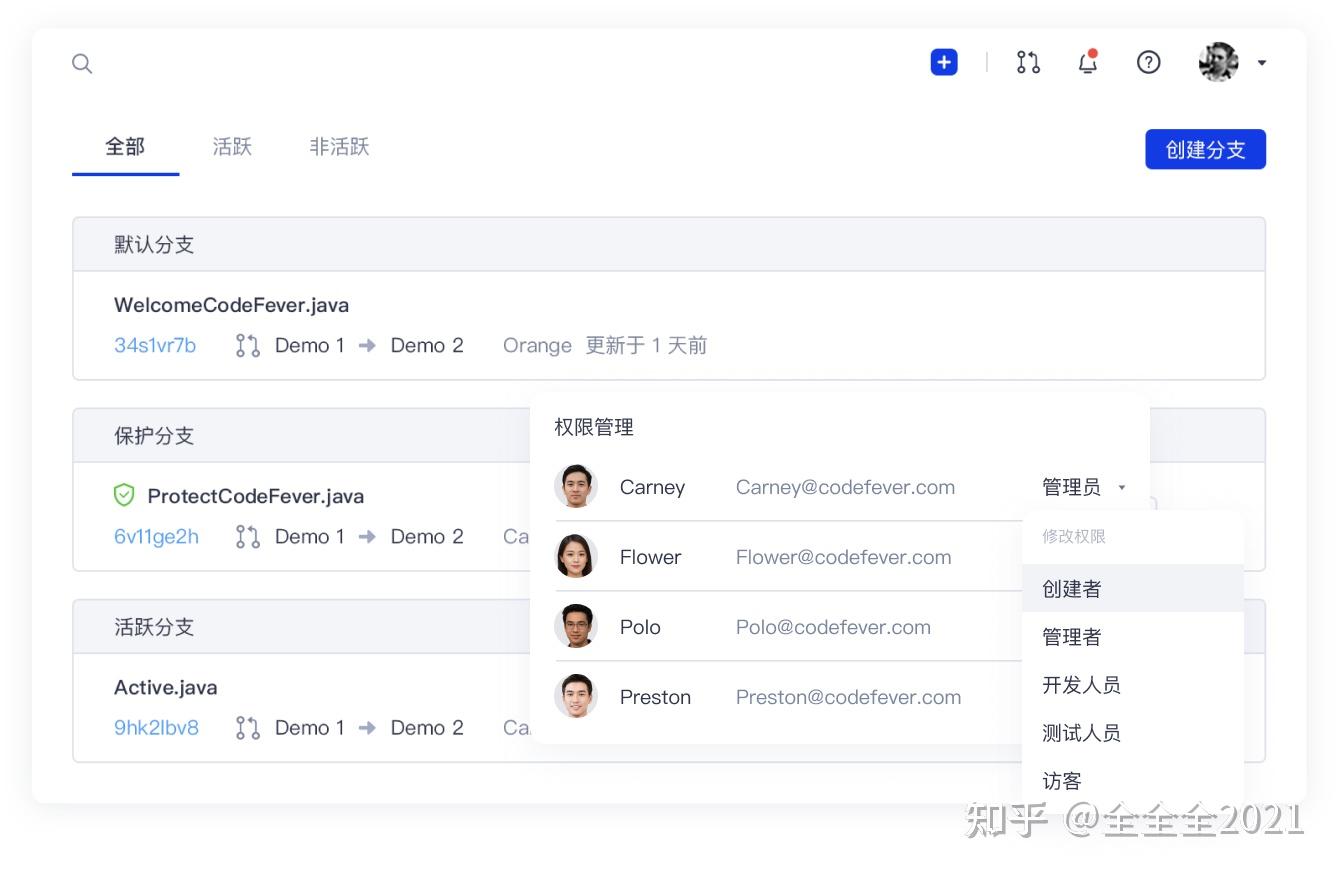Image resolution: width=1340 pixels, height=874 pixels.
Task: Click Flower@codefever.com email
Action: (x=843, y=557)
